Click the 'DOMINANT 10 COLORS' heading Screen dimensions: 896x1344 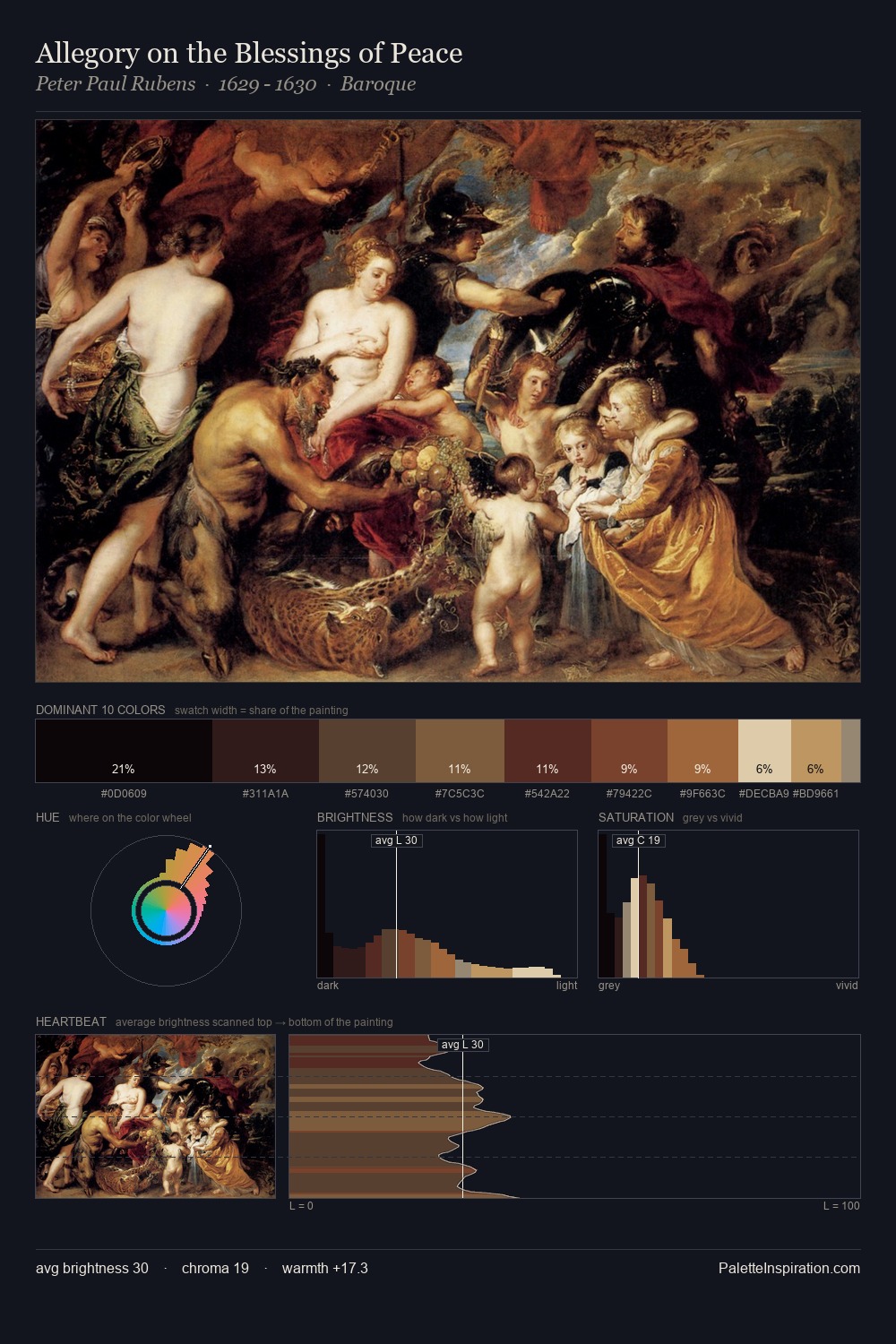tap(100, 710)
